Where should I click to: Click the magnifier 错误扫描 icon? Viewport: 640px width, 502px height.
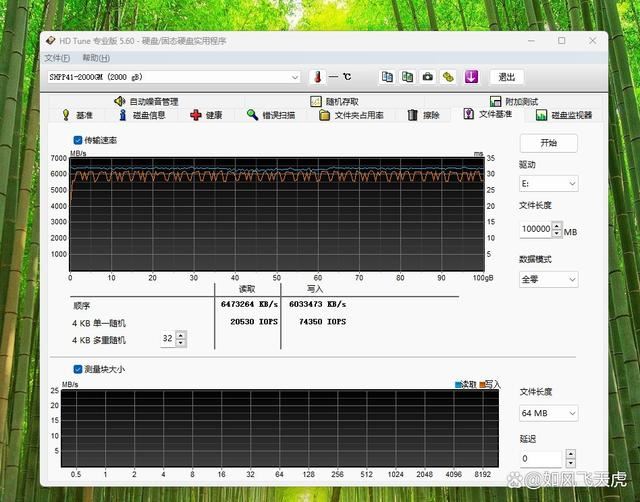pos(252,115)
